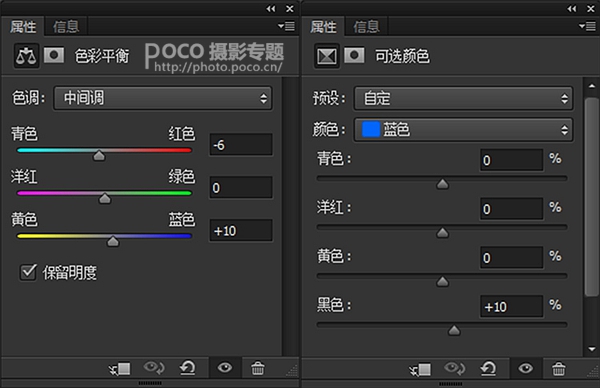
Task: Click the Selective Color 青色 percent field
Action: coord(512,160)
